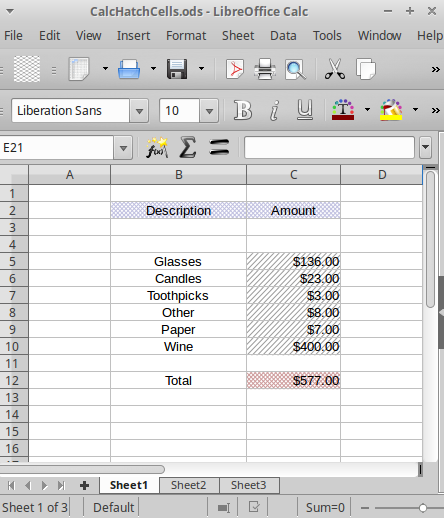Viewport: 444px width, 518px height.
Task: Add a new sheet with plus button
Action: [84, 485]
